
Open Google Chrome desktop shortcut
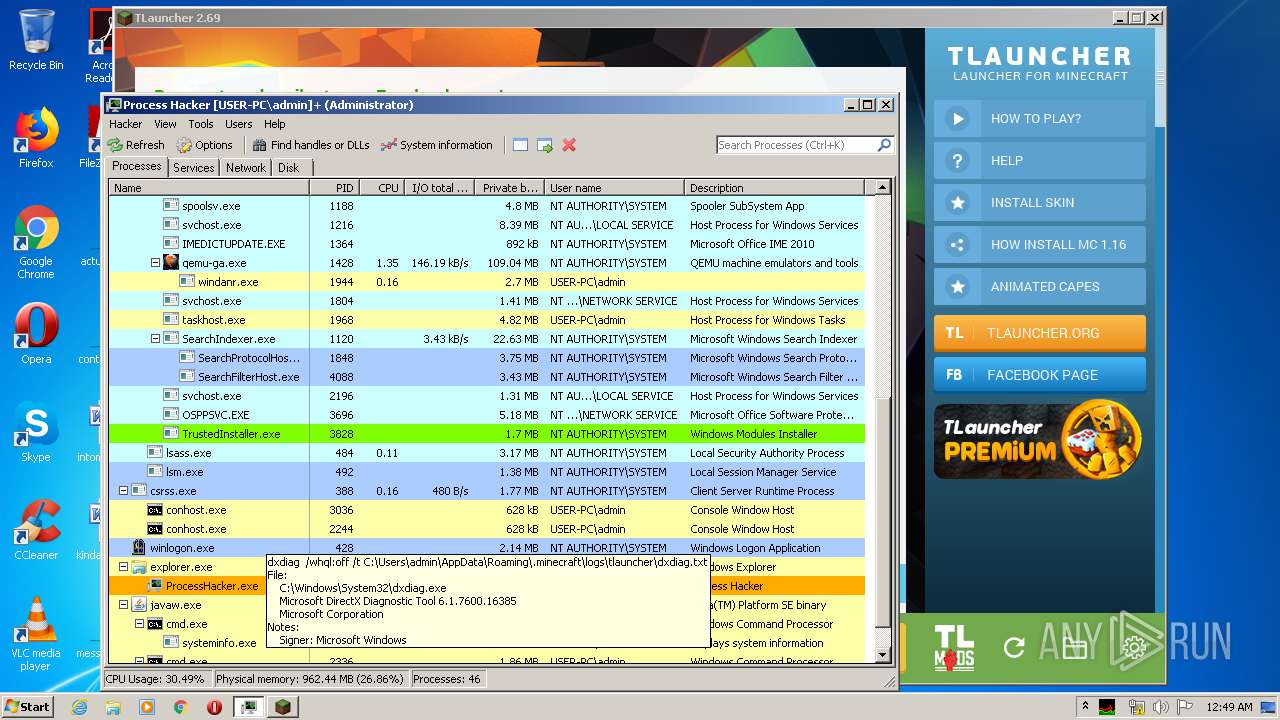36,242
